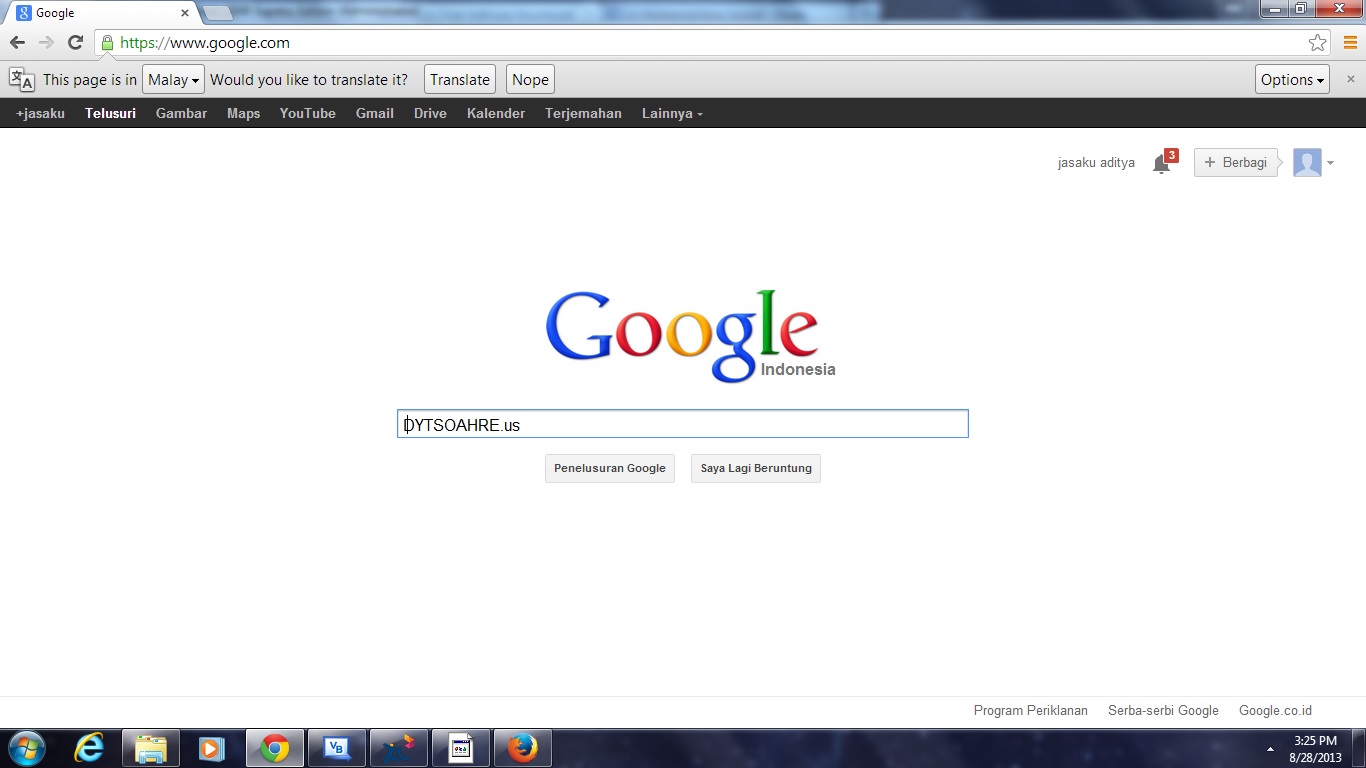Open the Windows Start menu
The image size is (1366, 768).
click(x=28, y=748)
